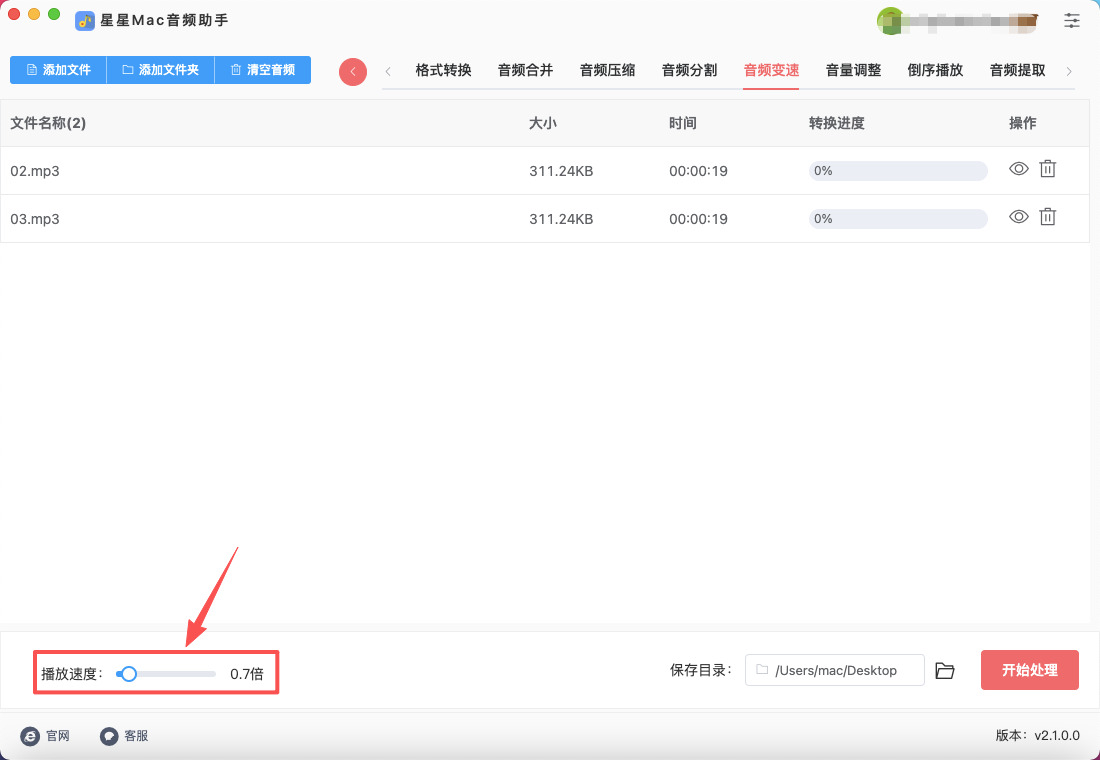Switch to the 音频合并 tab

point(525,70)
